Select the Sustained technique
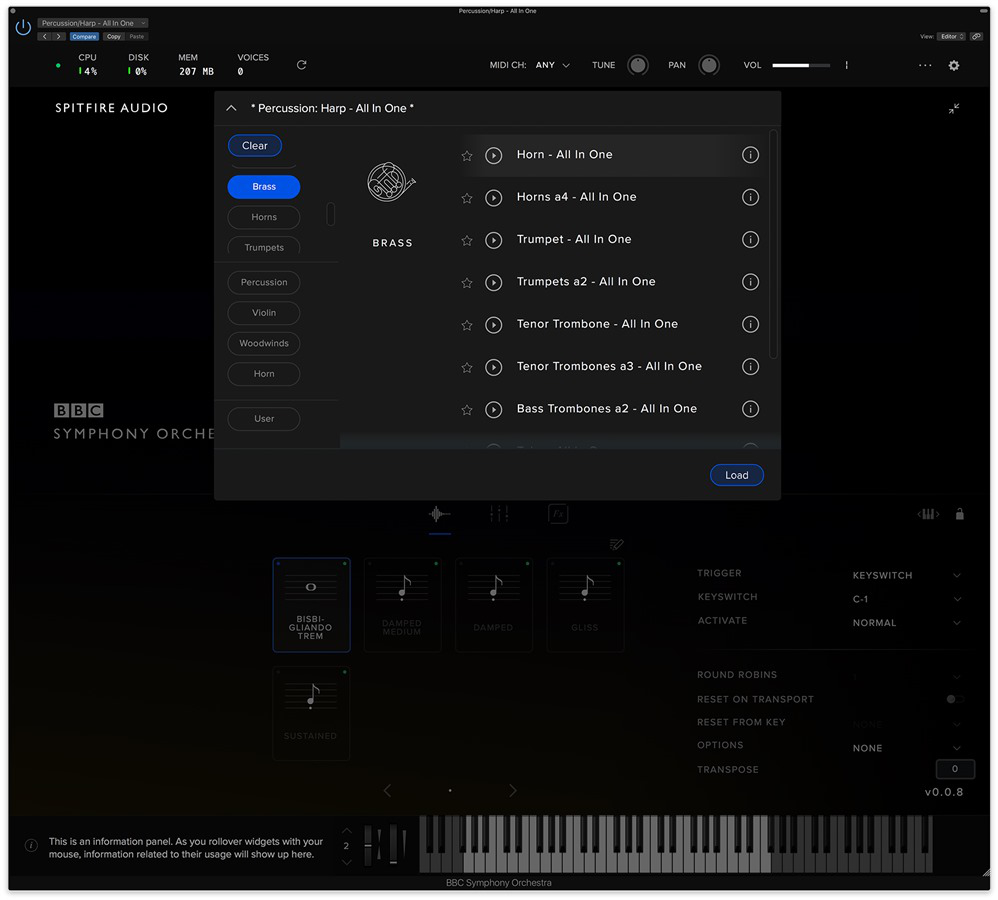The image size is (998, 900). coord(311,713)
